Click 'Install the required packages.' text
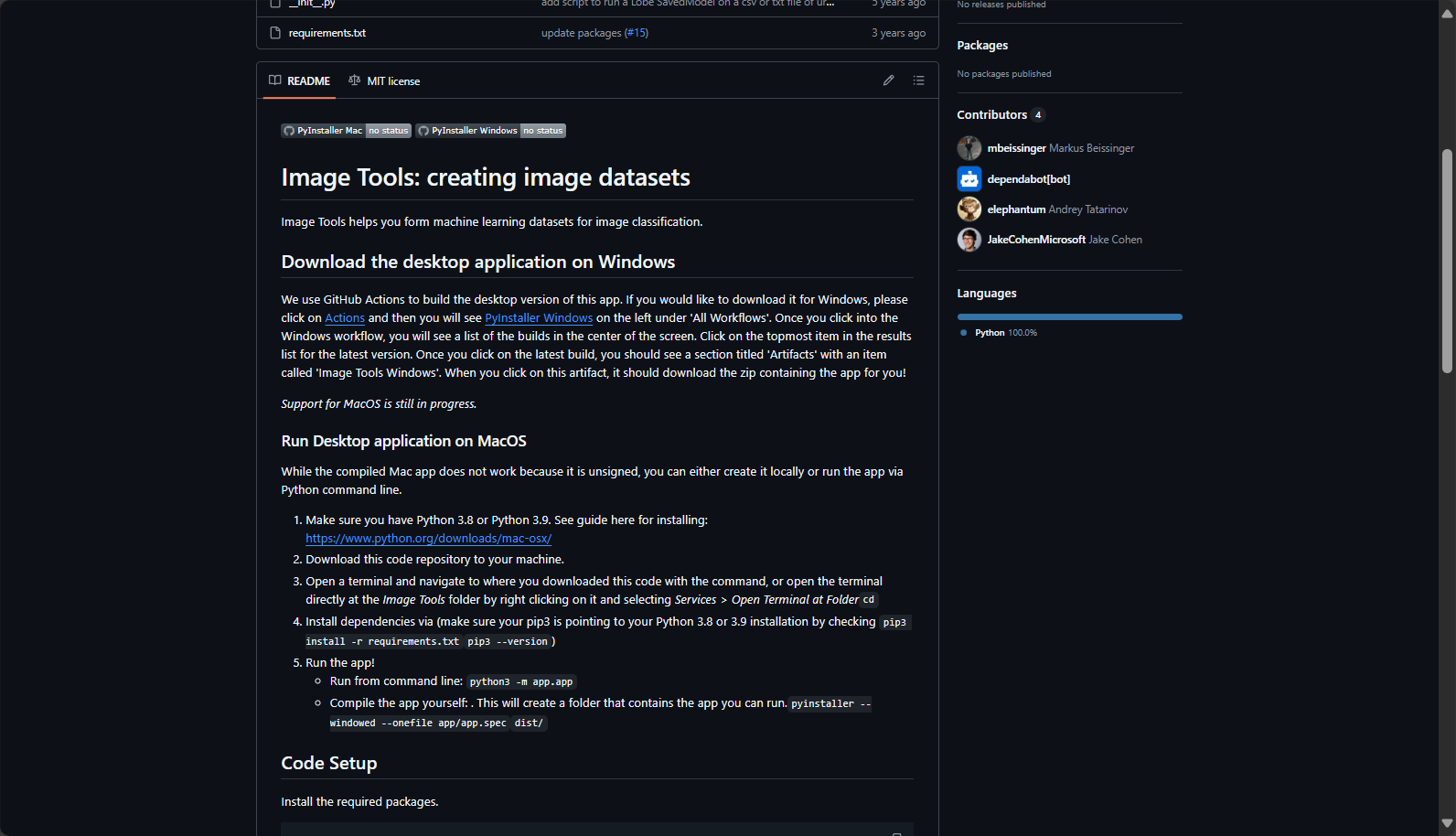The width and height of the screenshot is (1456, 836). 359,802
